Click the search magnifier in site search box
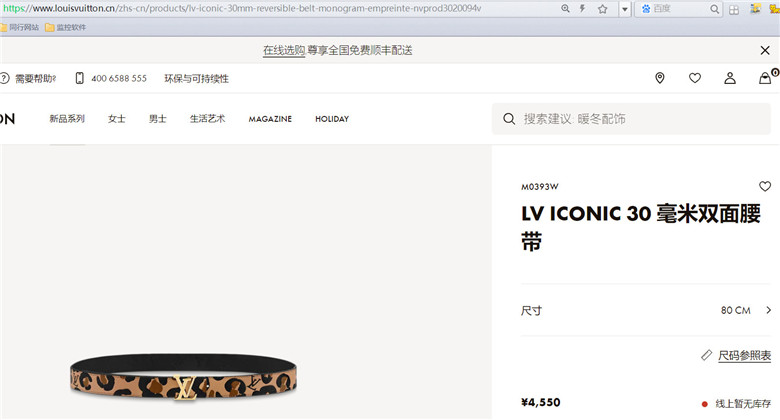The image size is (780, 420). point(509,119)
